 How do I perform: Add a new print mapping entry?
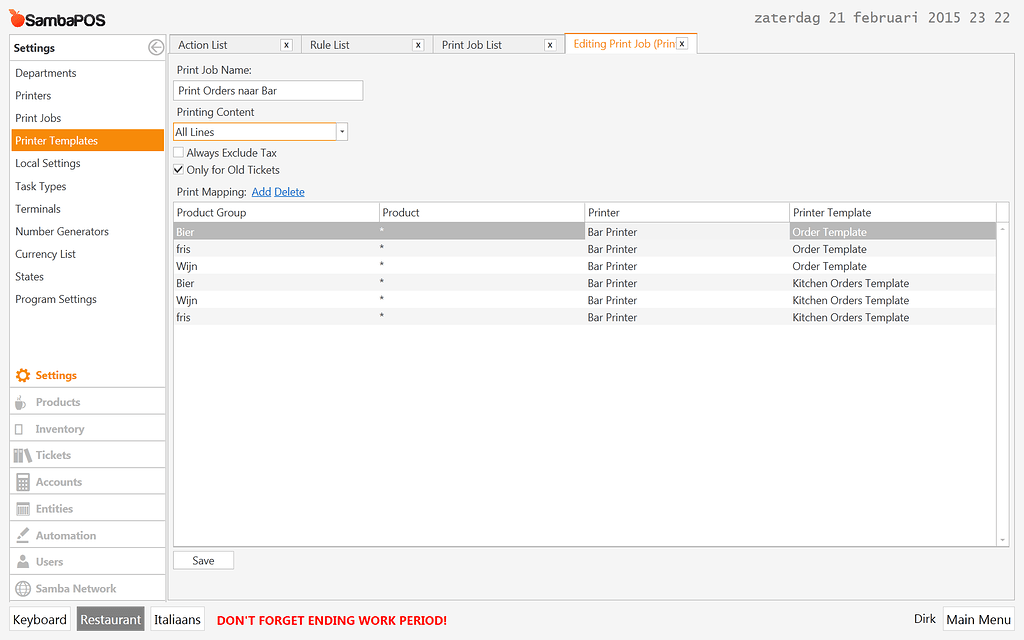pyautogui.click(x=261, y=191)
